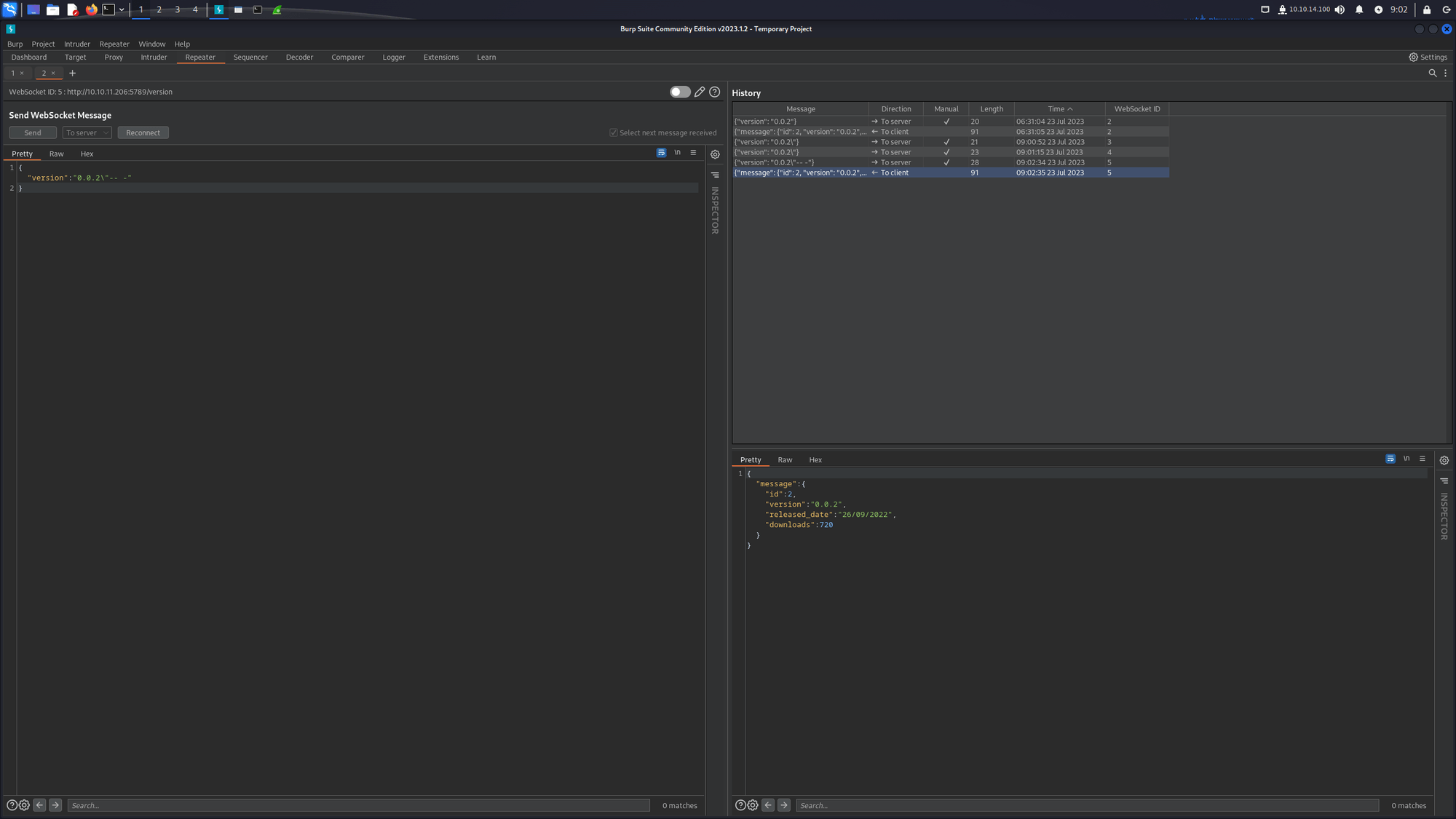Lock the screen from the system tray

[1427, 9]
